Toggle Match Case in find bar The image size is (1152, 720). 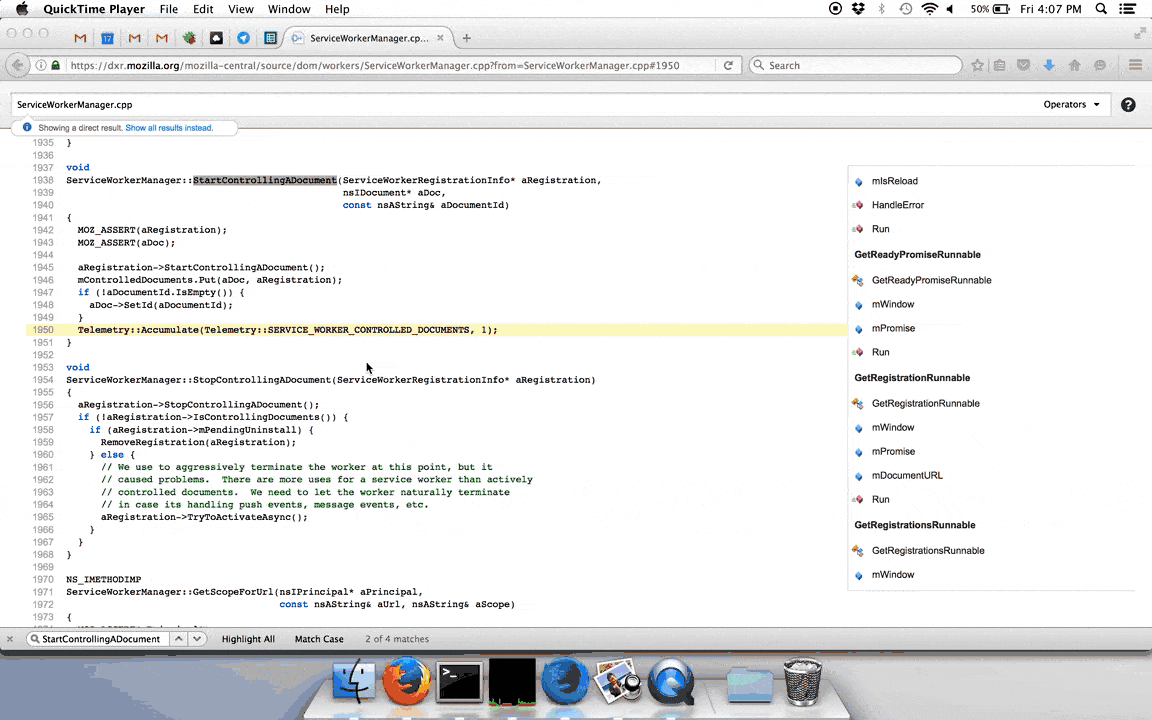pyautogui.click(x=319, y=639)
